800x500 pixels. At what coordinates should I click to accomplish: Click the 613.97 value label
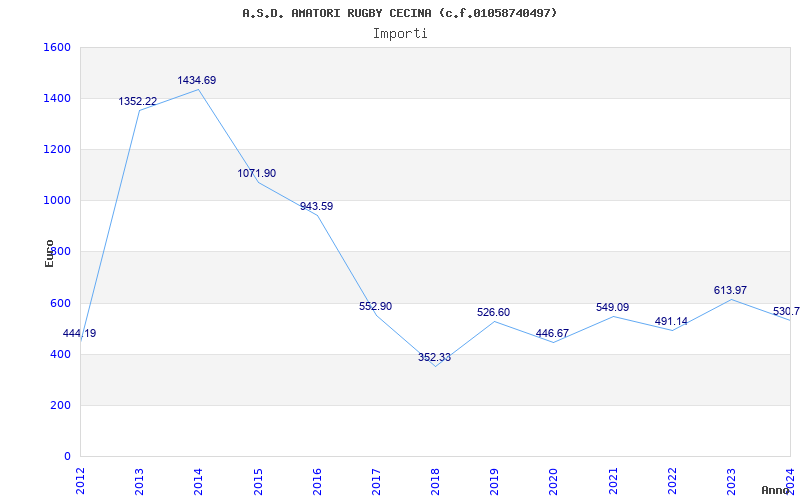[x=730, y=290]
